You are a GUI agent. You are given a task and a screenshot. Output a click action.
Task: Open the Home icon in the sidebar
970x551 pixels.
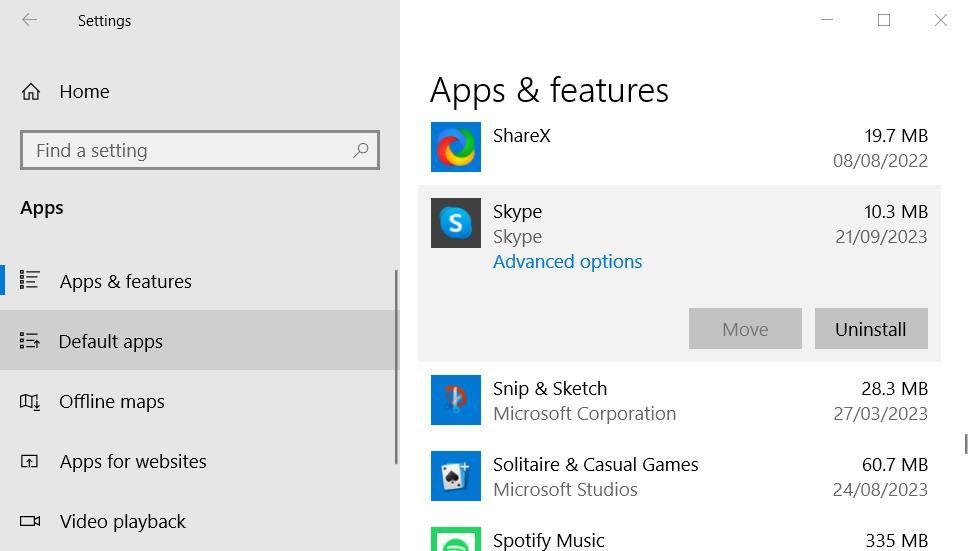coord(30,92)
